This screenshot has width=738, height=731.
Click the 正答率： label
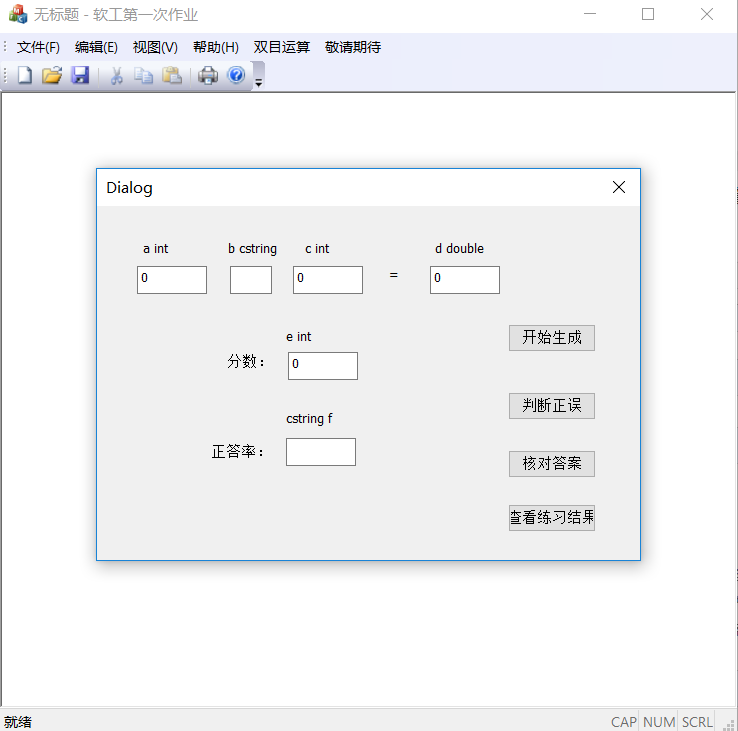coord(238,452)
